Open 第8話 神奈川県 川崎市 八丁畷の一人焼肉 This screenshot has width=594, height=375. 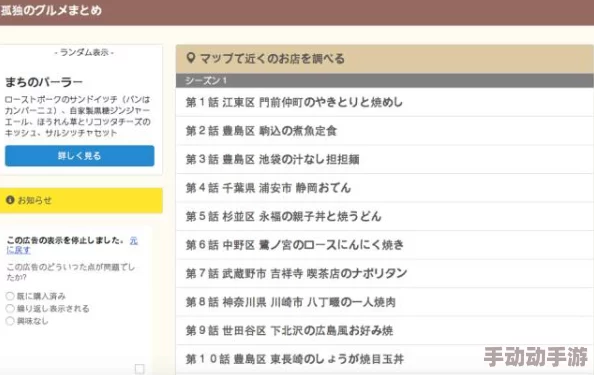(385, 302)
